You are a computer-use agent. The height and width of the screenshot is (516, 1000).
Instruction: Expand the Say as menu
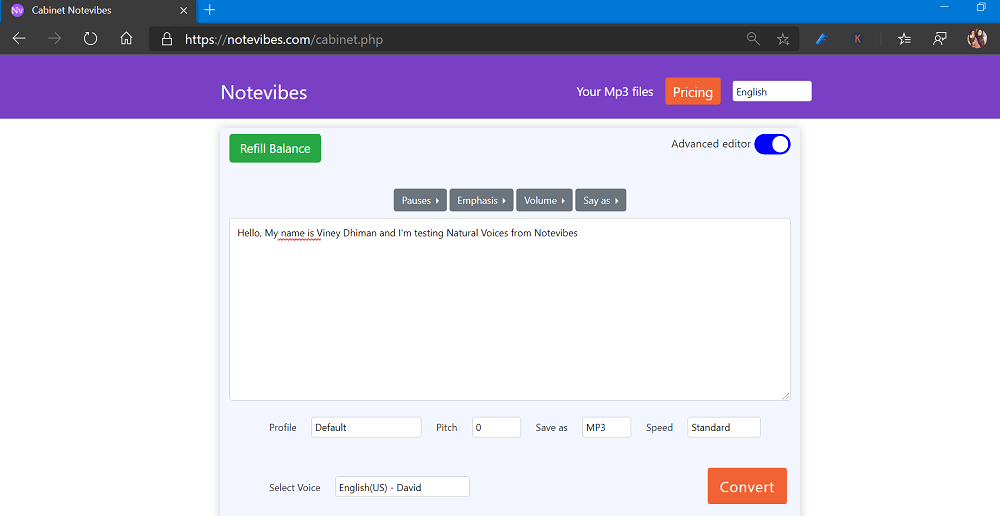tap(601, 200)
